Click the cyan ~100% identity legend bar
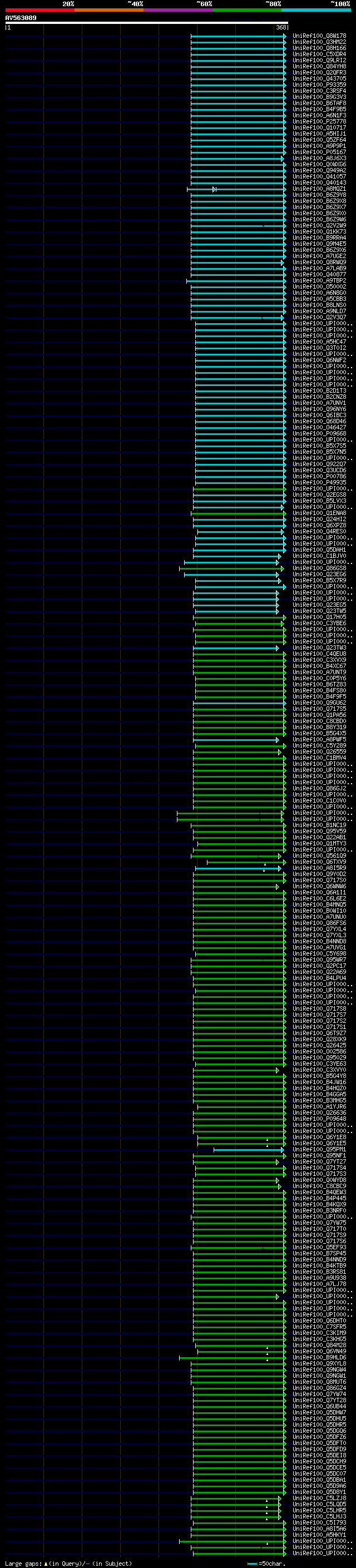The height and width of the screenshot is (1568, 356). (316, 10)
